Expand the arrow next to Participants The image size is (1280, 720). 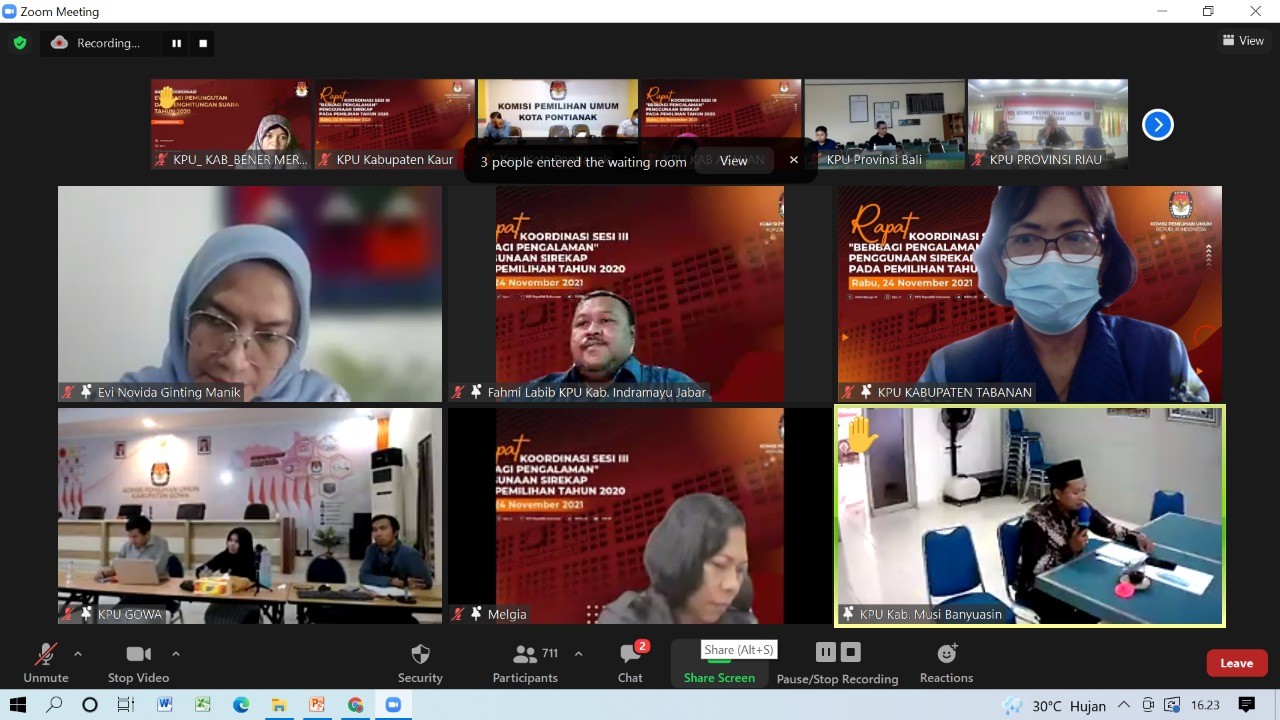578,654
